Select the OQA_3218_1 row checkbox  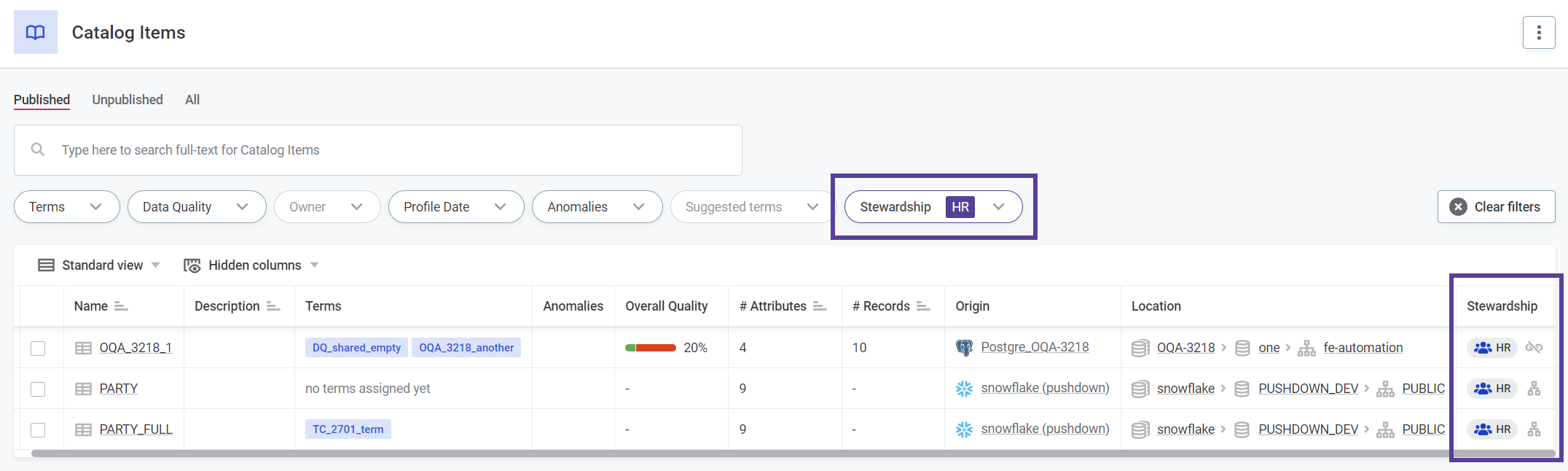38,349
